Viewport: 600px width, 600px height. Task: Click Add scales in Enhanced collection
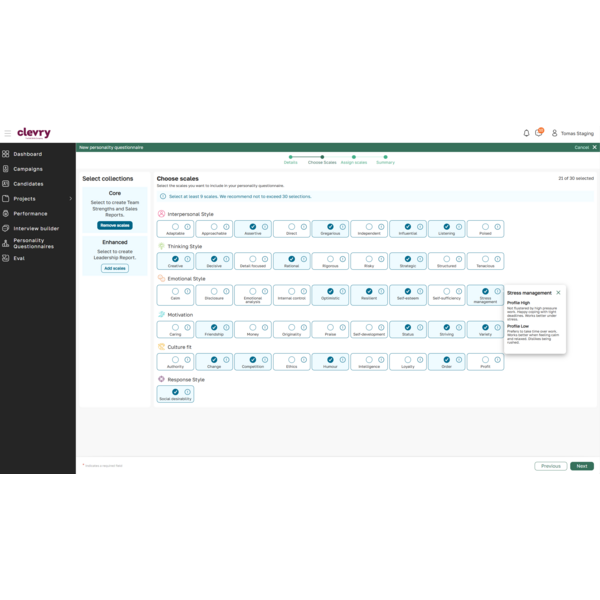(x=115, y=268)
